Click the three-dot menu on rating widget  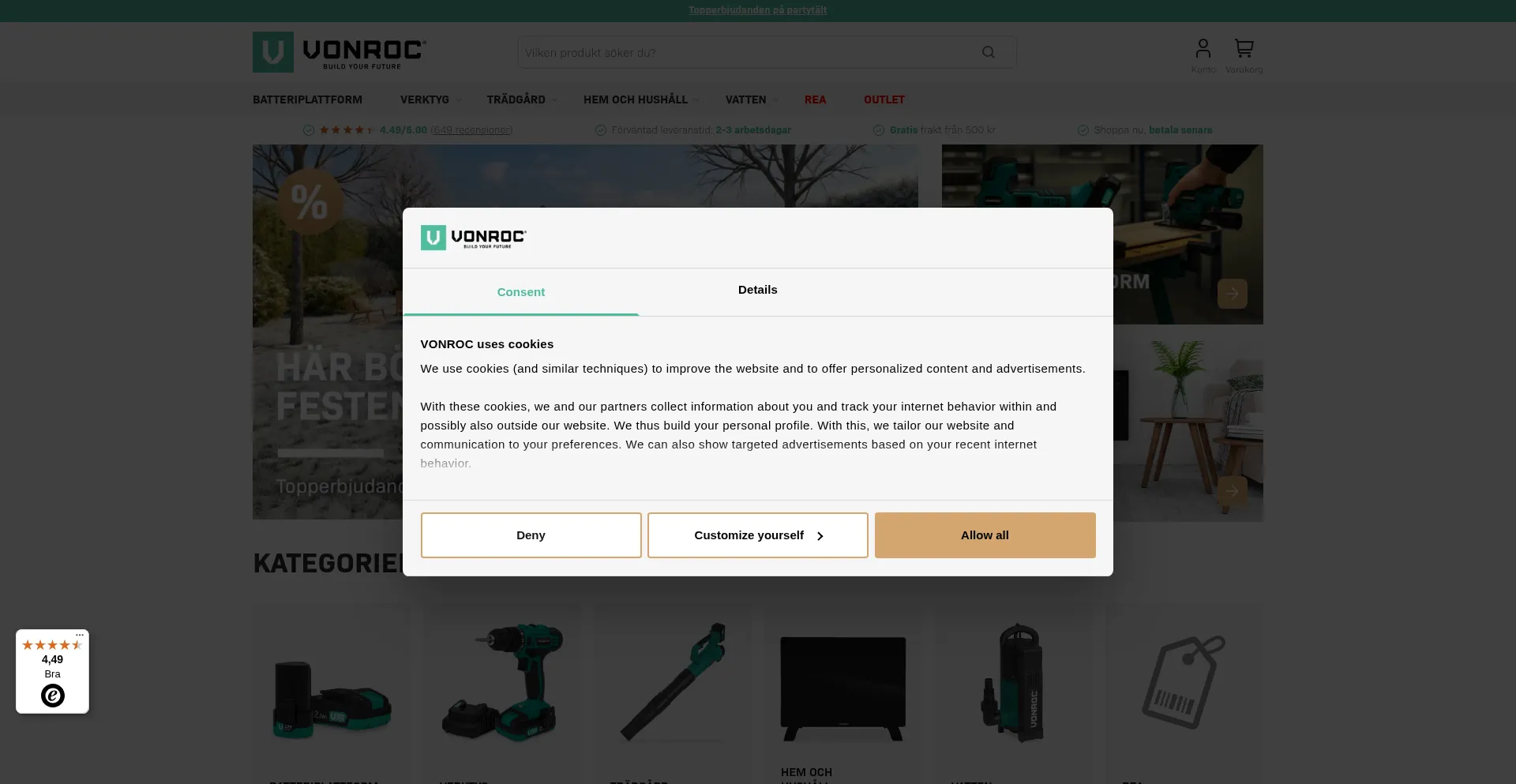click(80, 635)
